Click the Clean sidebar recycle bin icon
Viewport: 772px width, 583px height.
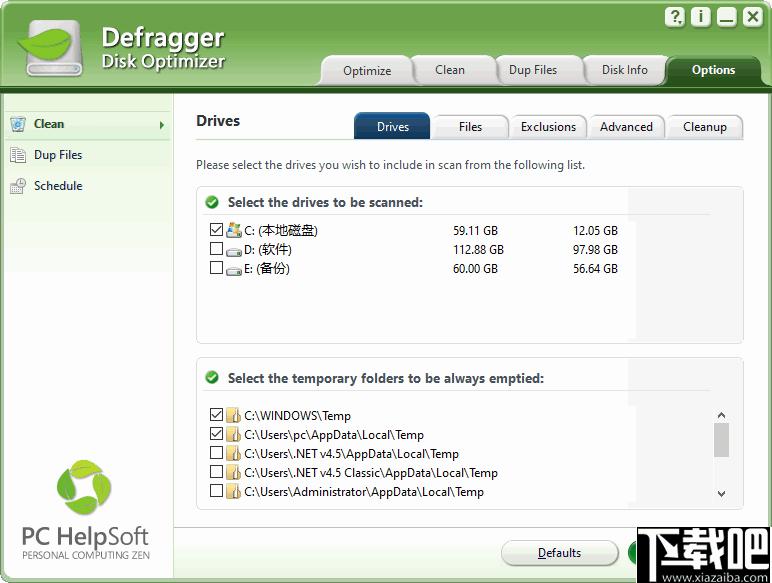point(18,124)
